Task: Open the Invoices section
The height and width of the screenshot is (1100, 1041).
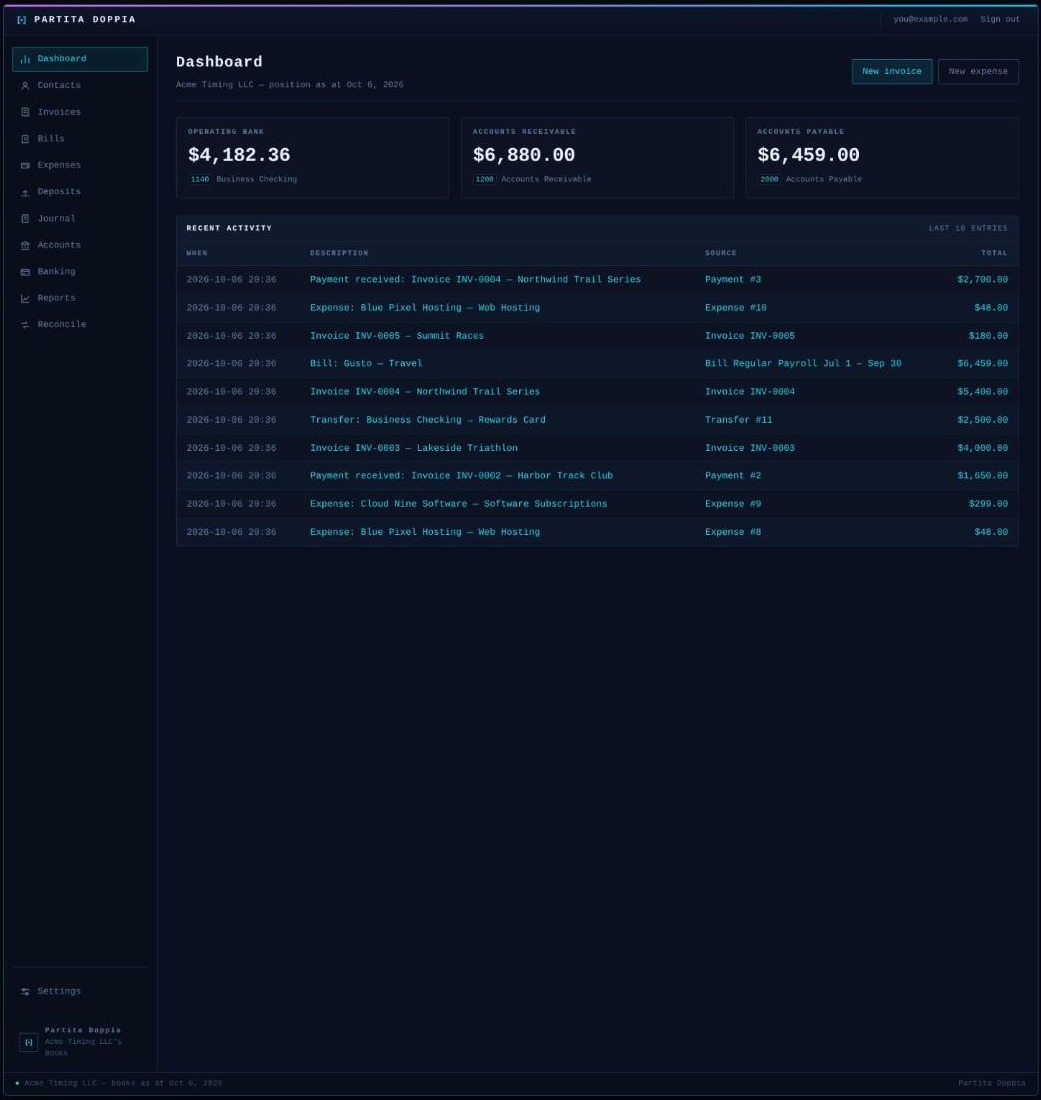Action: click(x=80, y=112)
